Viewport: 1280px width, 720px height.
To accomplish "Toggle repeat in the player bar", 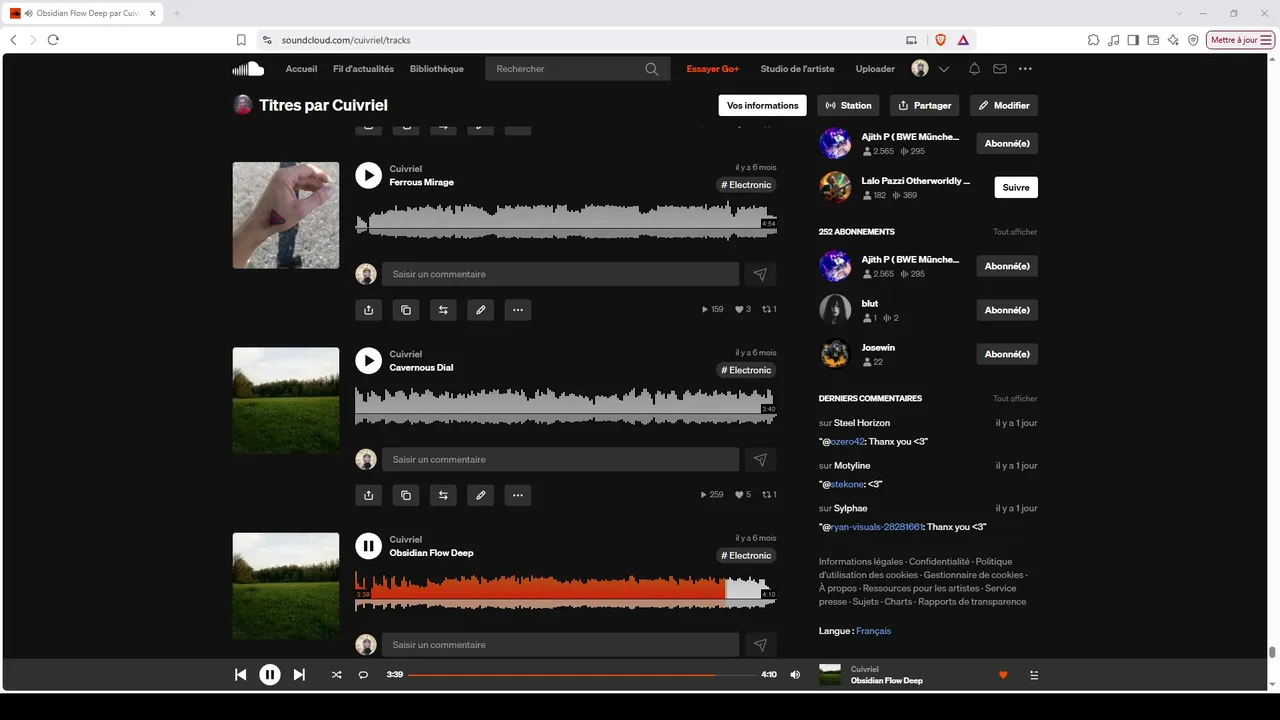I will pos(363,675).
